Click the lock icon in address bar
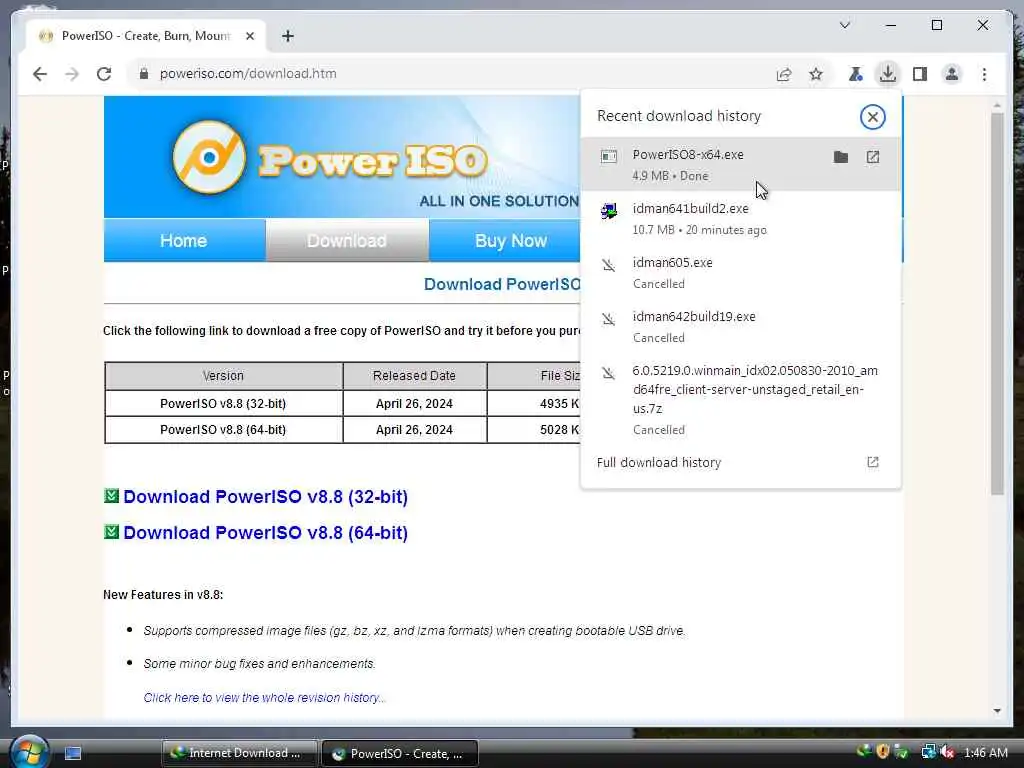Image resolution: width=1024 pixels, height=768 pixels. (144, 74)
